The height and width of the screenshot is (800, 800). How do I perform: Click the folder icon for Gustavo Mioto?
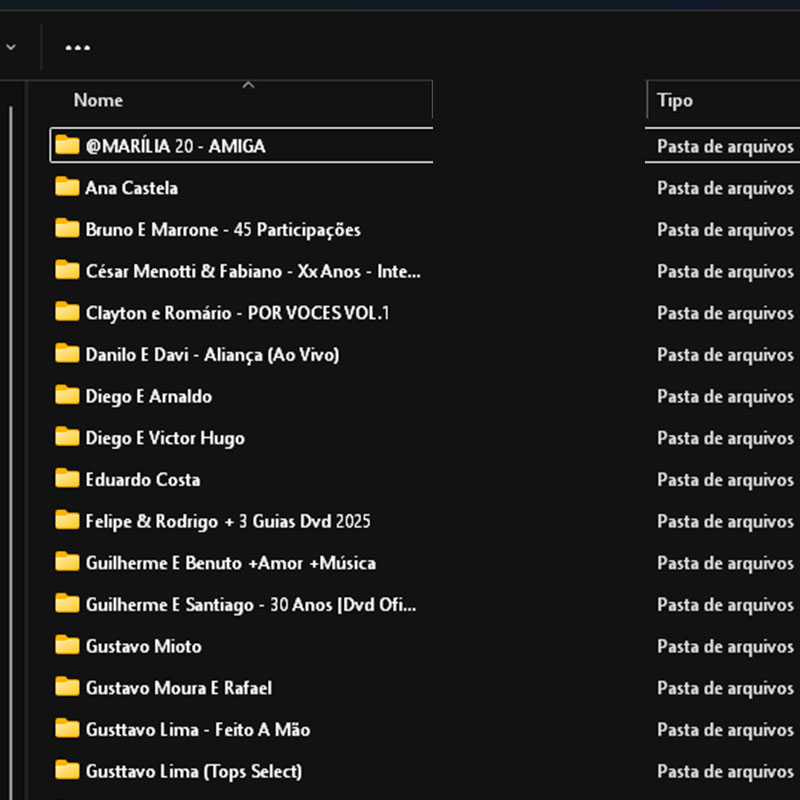tap(67, 645)
